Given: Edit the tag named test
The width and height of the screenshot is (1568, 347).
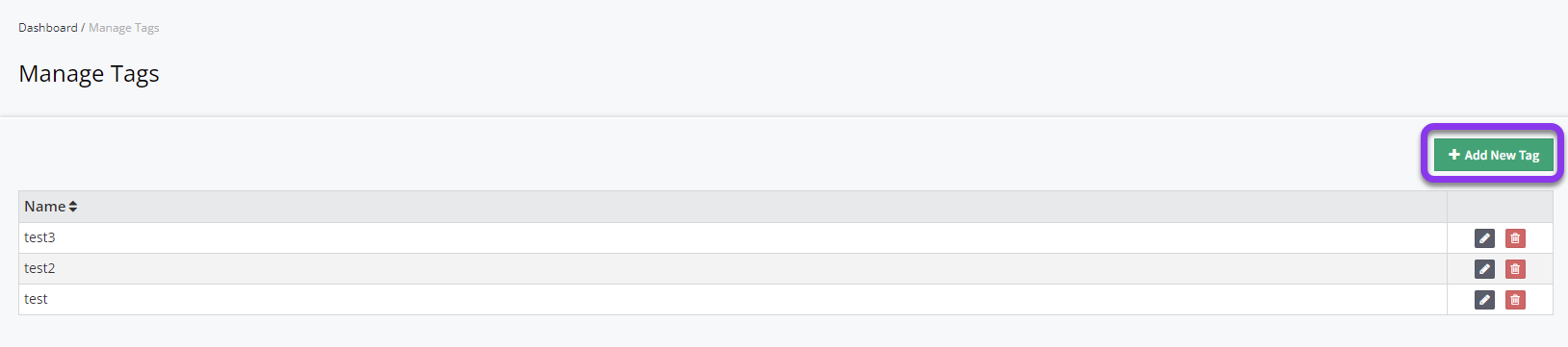Looking at the screenshot, I should click(1484, 300).
